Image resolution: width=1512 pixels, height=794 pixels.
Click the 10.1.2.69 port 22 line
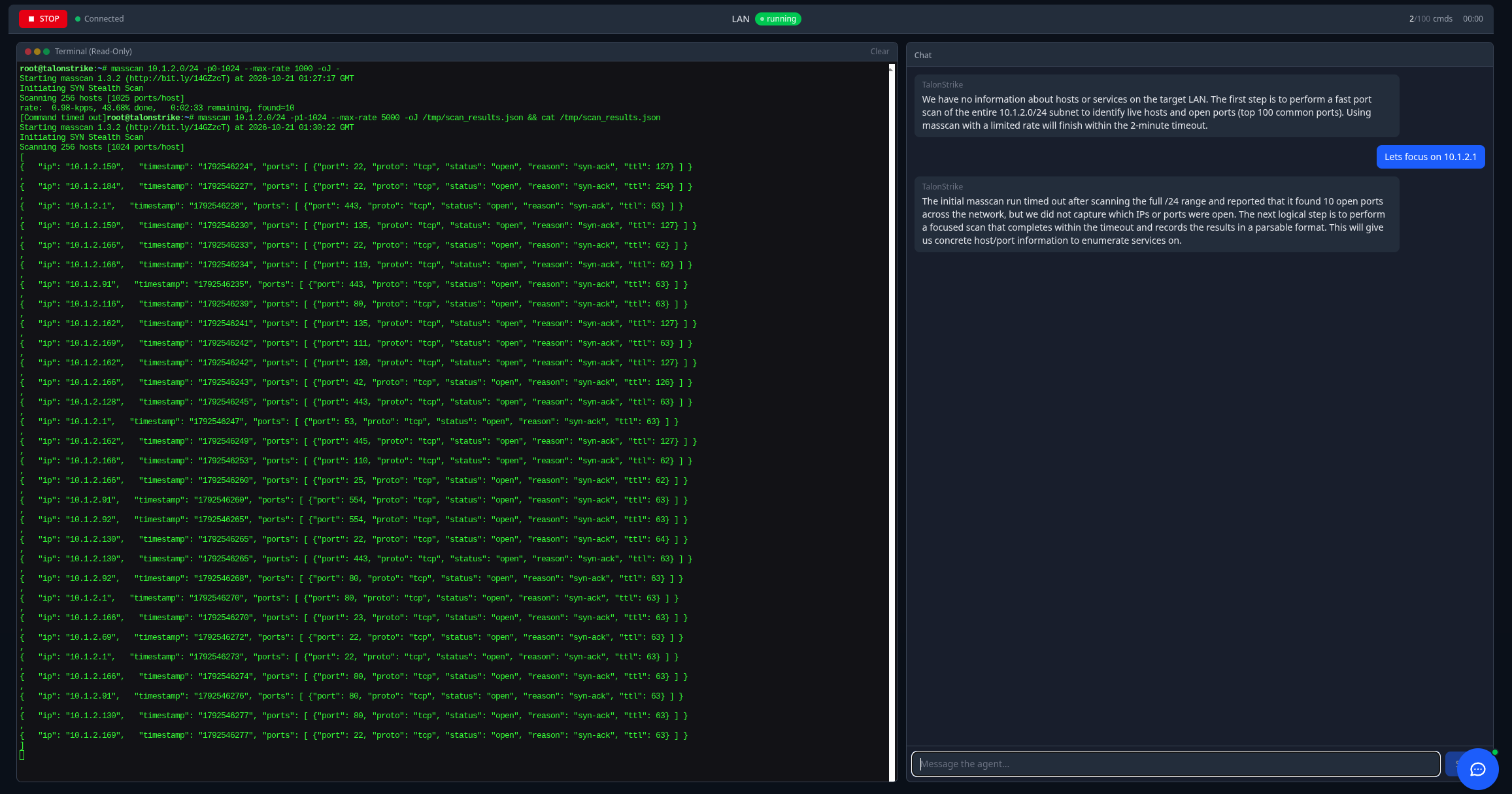click(351, 637)
